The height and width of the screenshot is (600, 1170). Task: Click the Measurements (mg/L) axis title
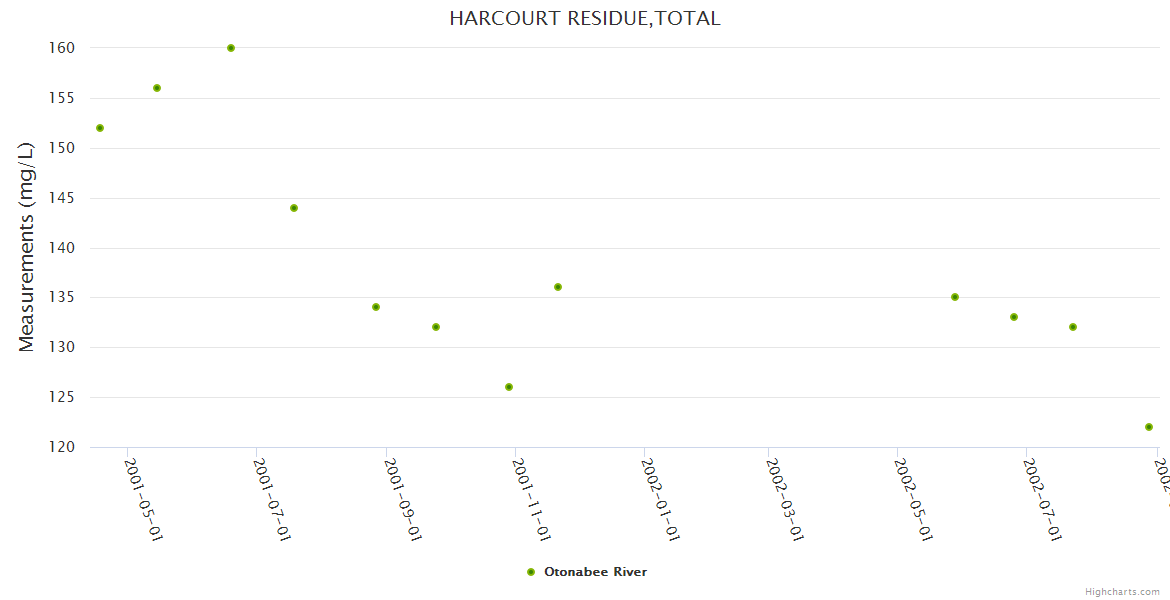tap(27, 246)
